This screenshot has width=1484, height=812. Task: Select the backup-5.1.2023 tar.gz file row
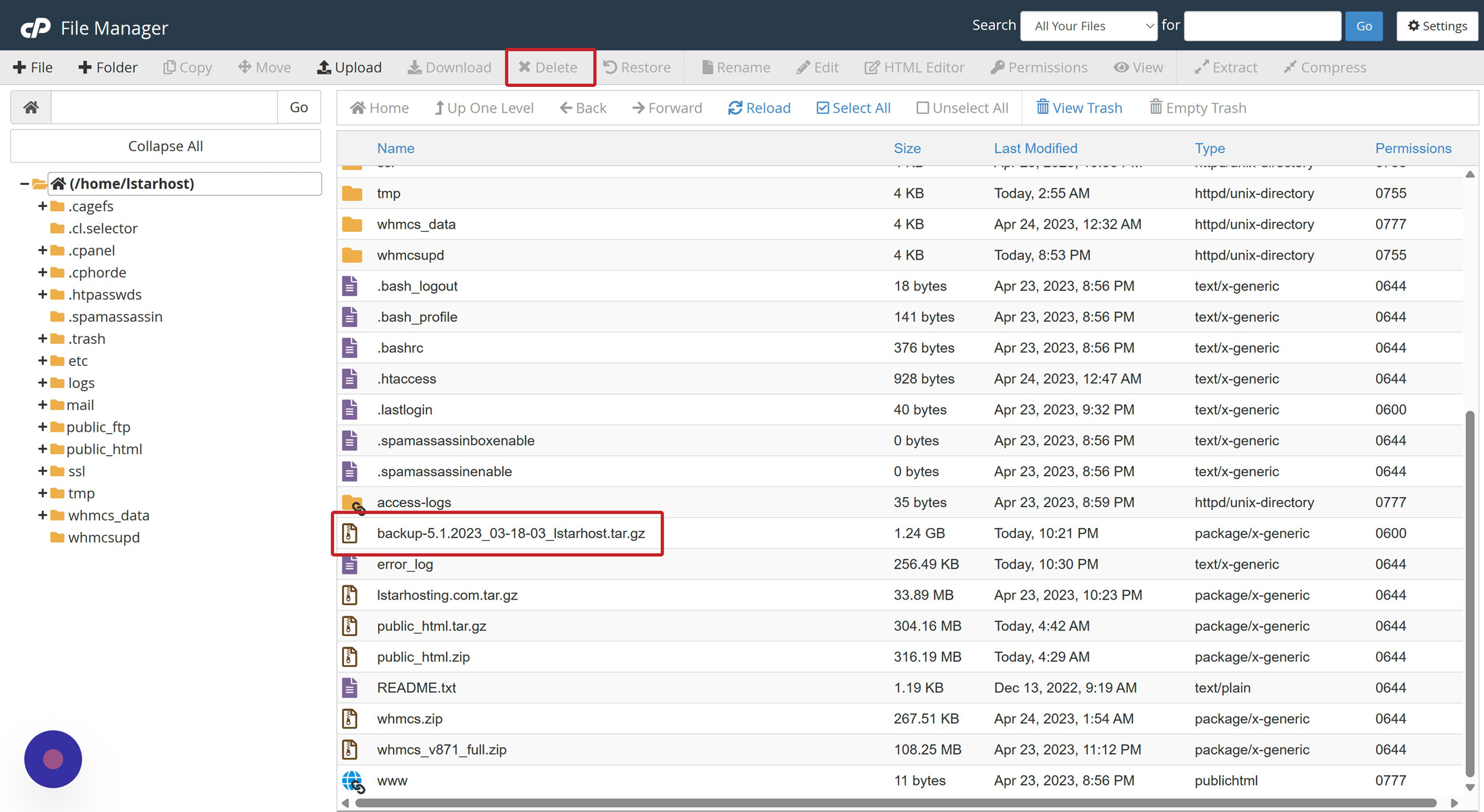point(510,533)
